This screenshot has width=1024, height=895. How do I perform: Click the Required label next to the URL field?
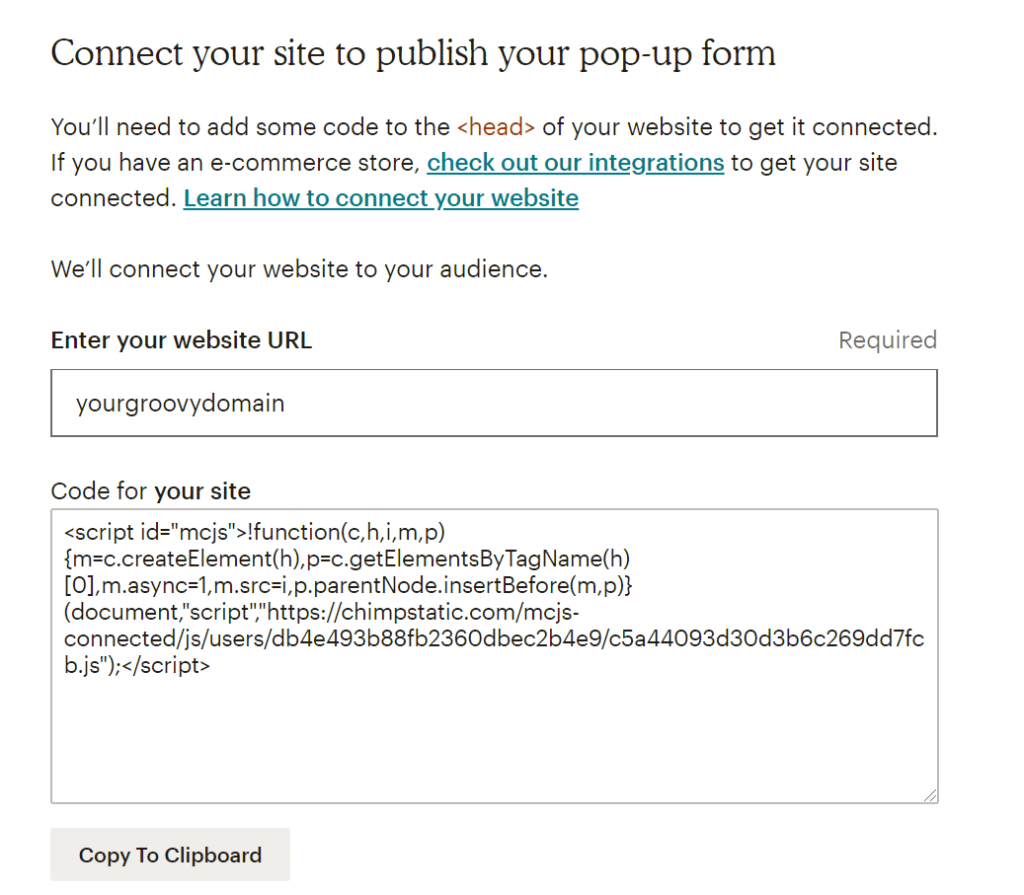click(887, 340)
